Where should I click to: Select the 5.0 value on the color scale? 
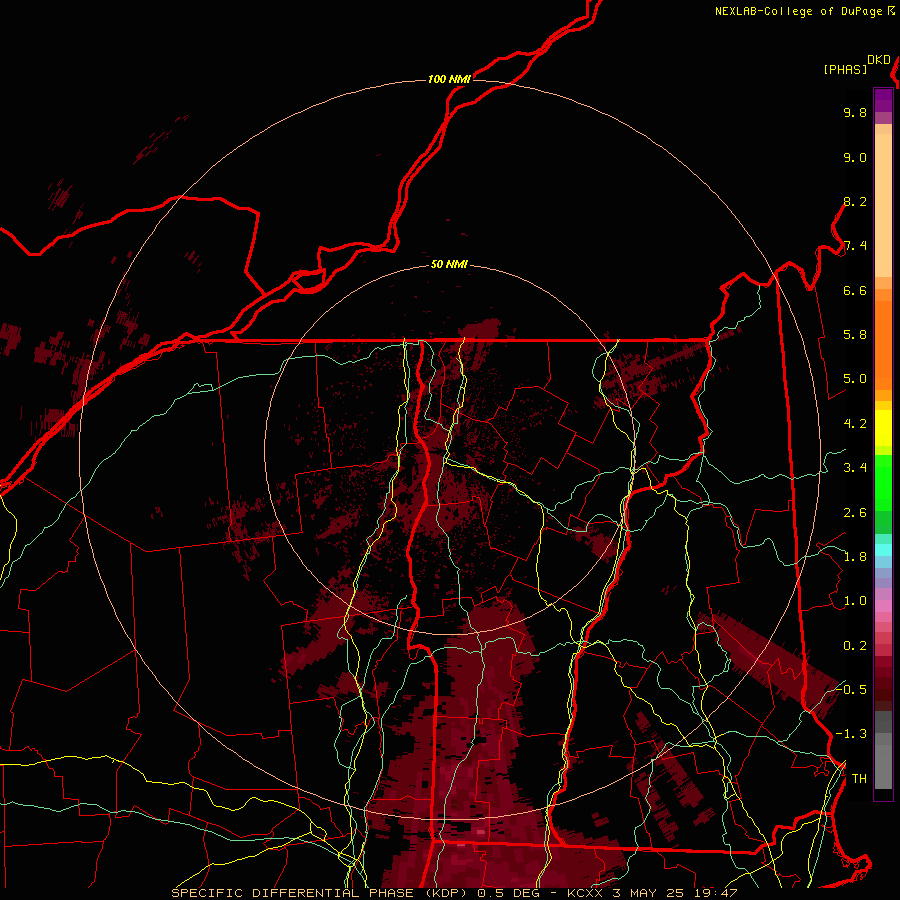click(x=855, y=379)
